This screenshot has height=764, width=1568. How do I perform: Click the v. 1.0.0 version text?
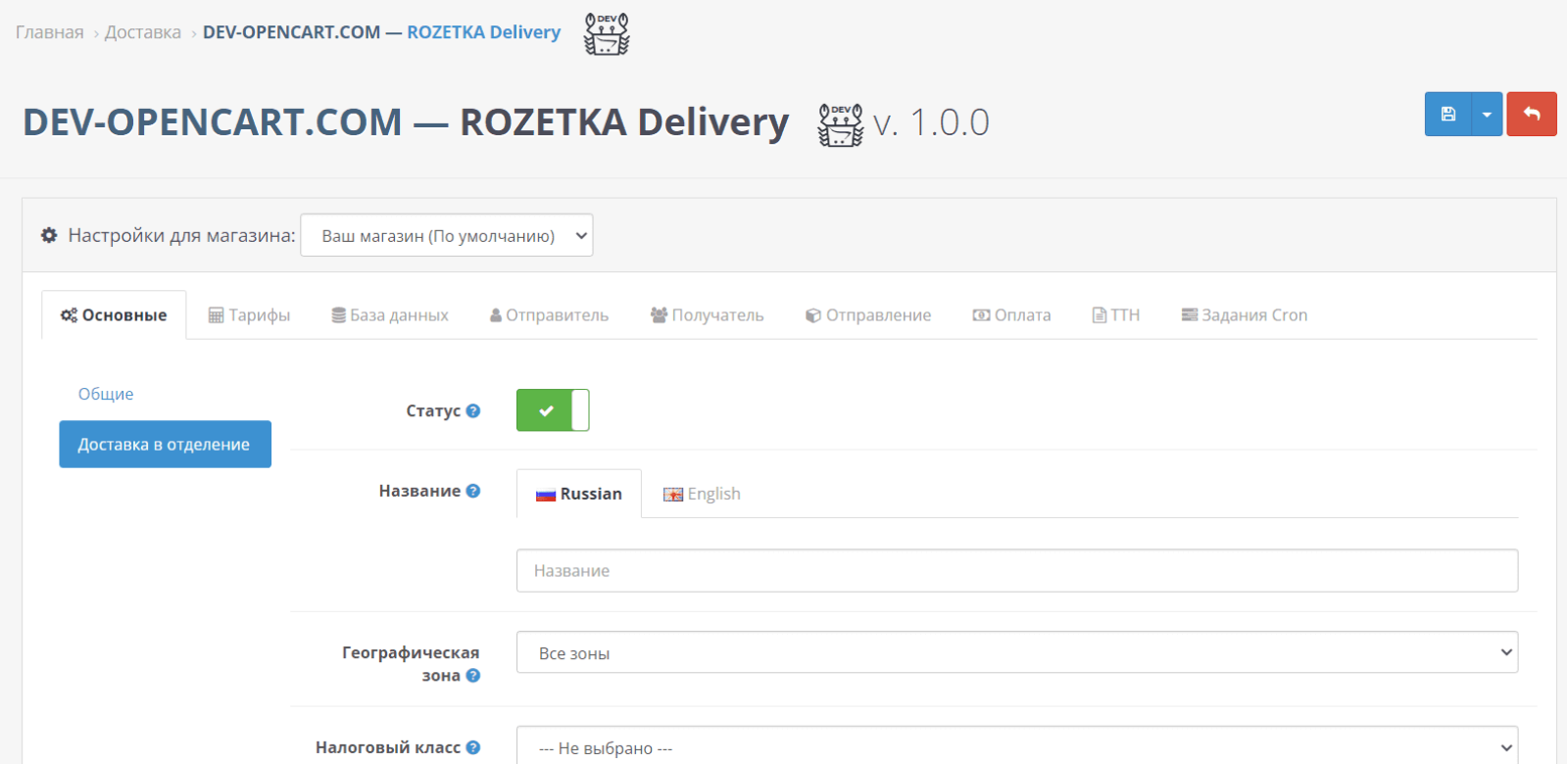[931, 123]
